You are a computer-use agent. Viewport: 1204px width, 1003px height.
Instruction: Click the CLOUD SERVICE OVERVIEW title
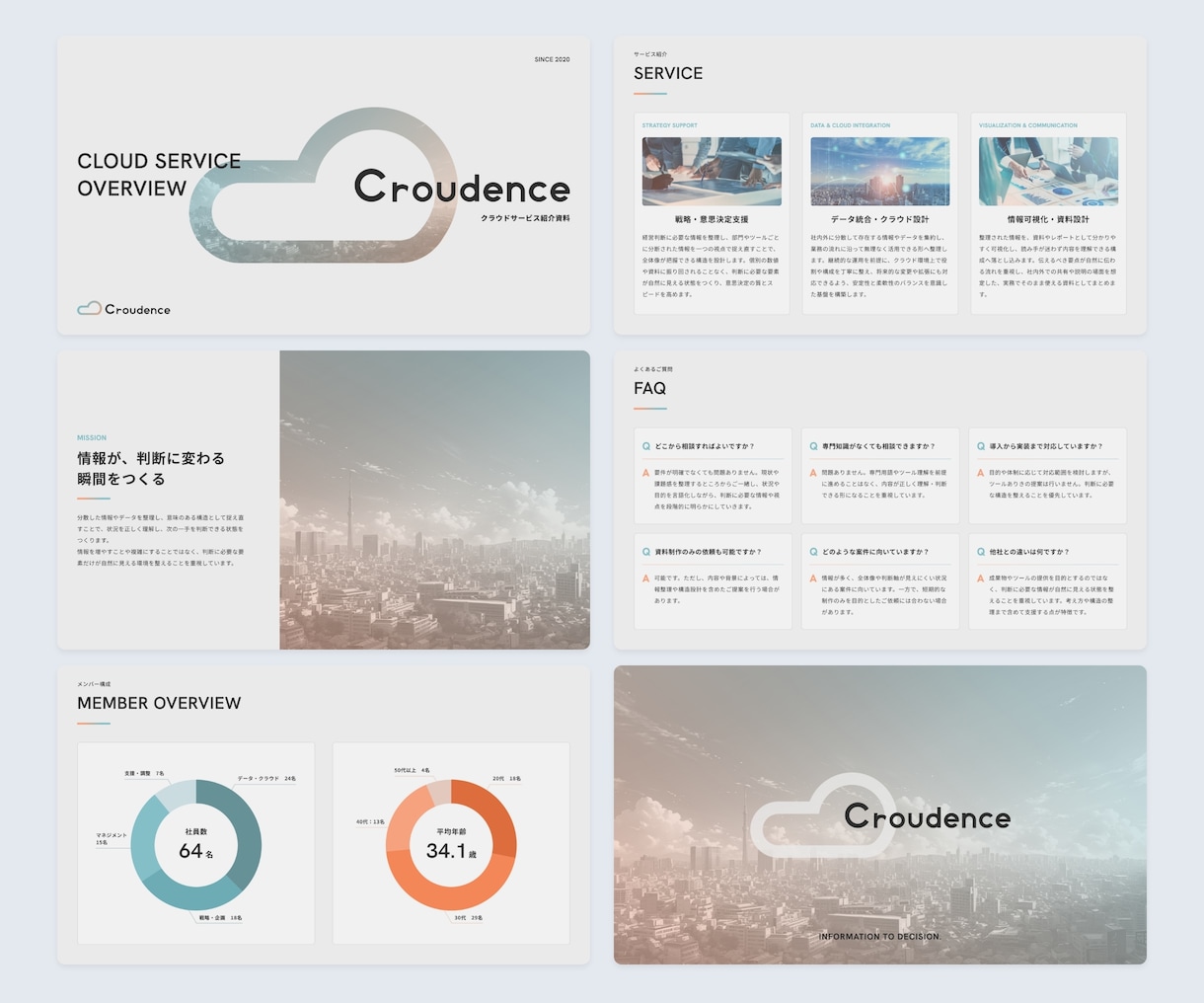click(x=159, y=175)
